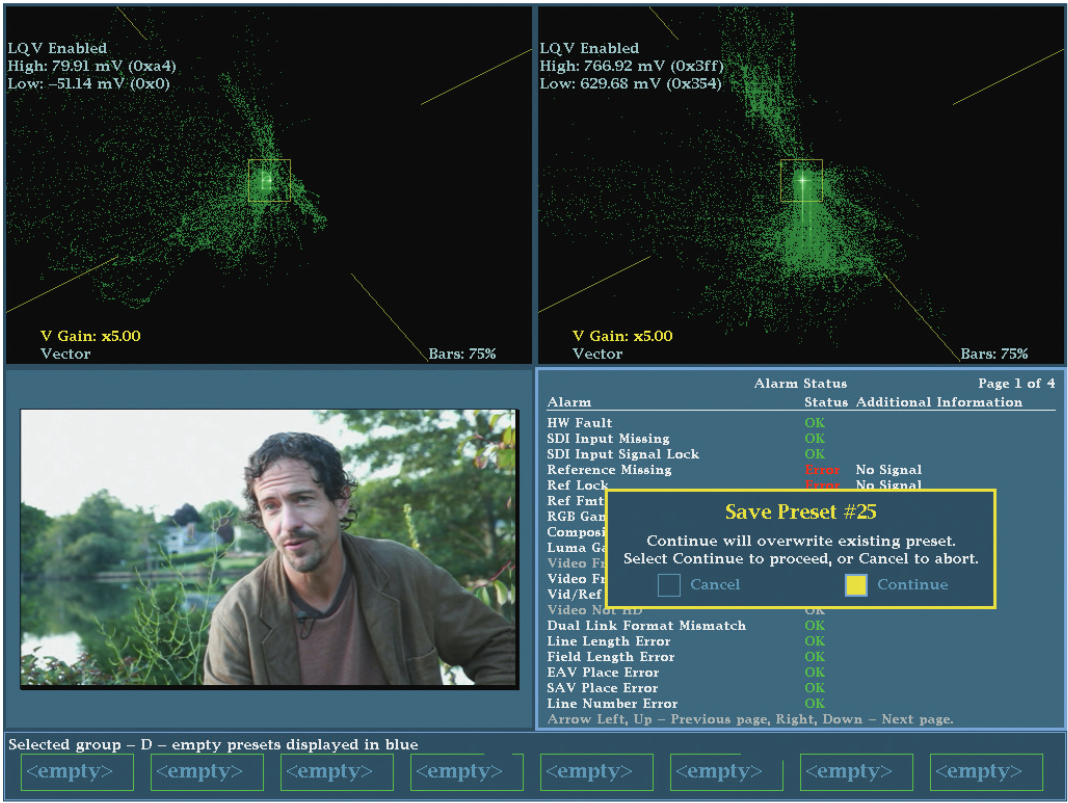Viewport: 1068px width, 803px height.
Task: Click the OK status for SDI Input Missing
Action: (x=815, y=439)
